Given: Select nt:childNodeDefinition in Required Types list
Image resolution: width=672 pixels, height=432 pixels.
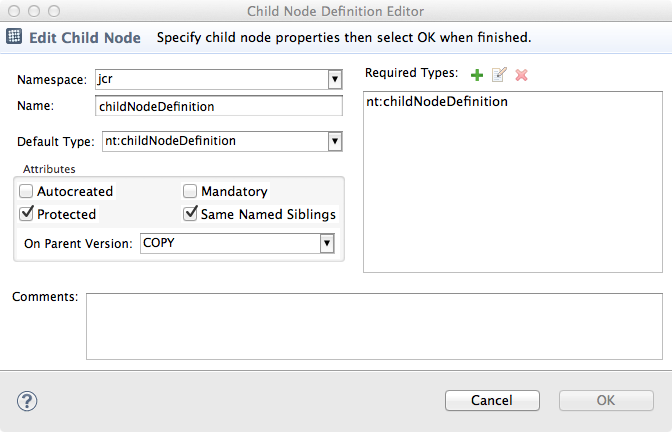Looking at the screenshot, I should pos(438,102).
